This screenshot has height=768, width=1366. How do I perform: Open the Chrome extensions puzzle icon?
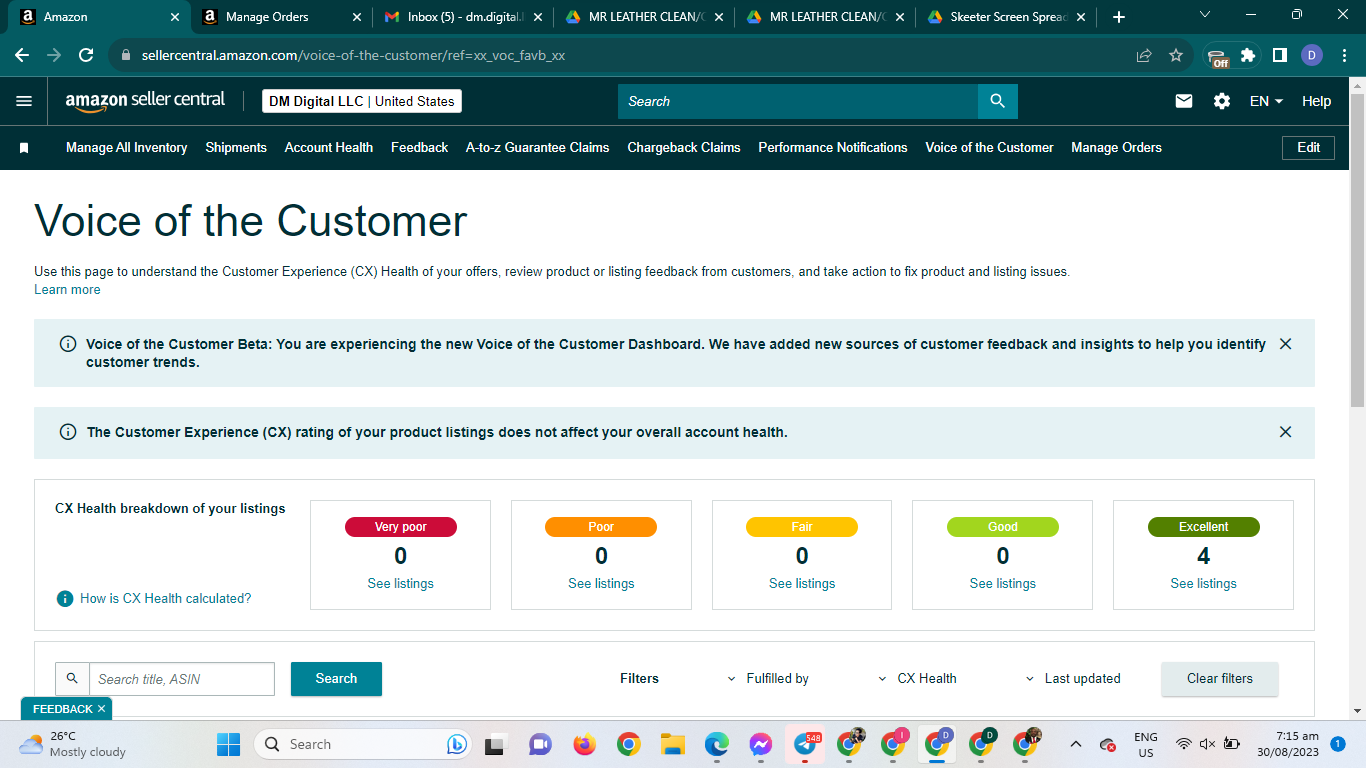point(1248,56)
